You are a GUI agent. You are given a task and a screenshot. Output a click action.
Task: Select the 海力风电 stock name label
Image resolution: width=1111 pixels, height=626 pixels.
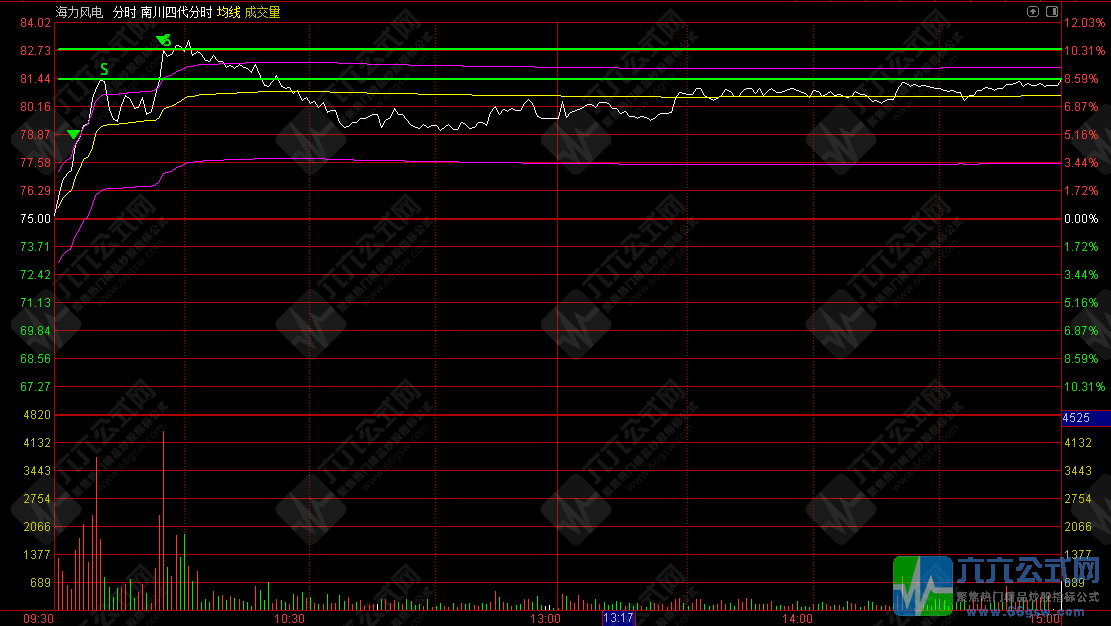(79, 12)
